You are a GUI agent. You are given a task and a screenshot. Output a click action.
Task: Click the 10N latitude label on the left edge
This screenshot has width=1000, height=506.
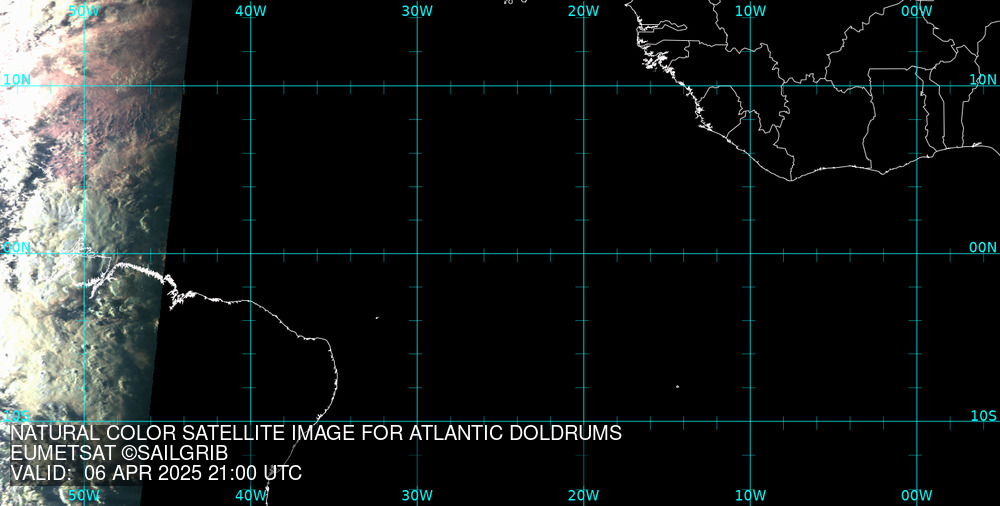tap(17, 80)
